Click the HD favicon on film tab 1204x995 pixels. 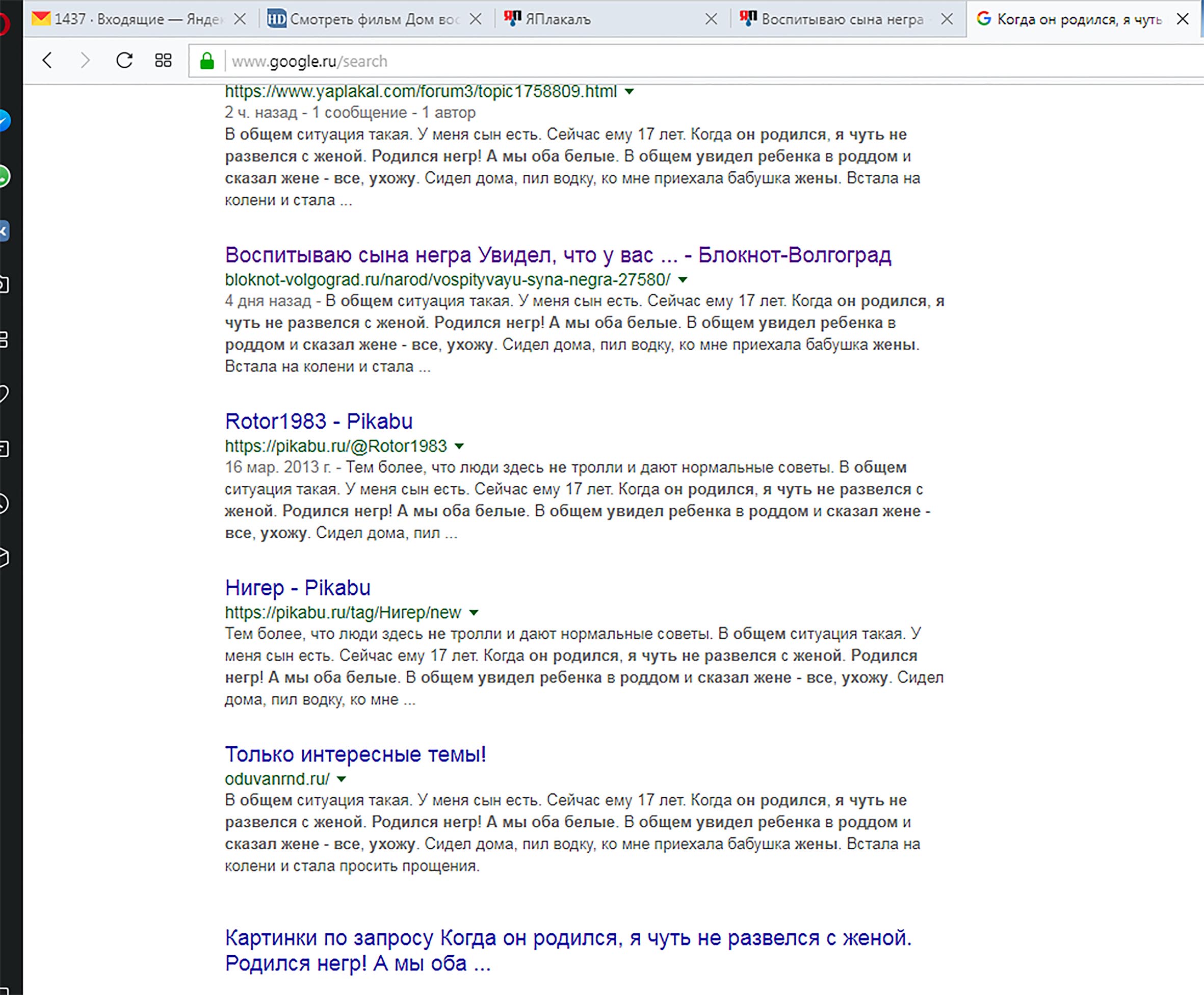pyautogui.click(x=277, y=19)
